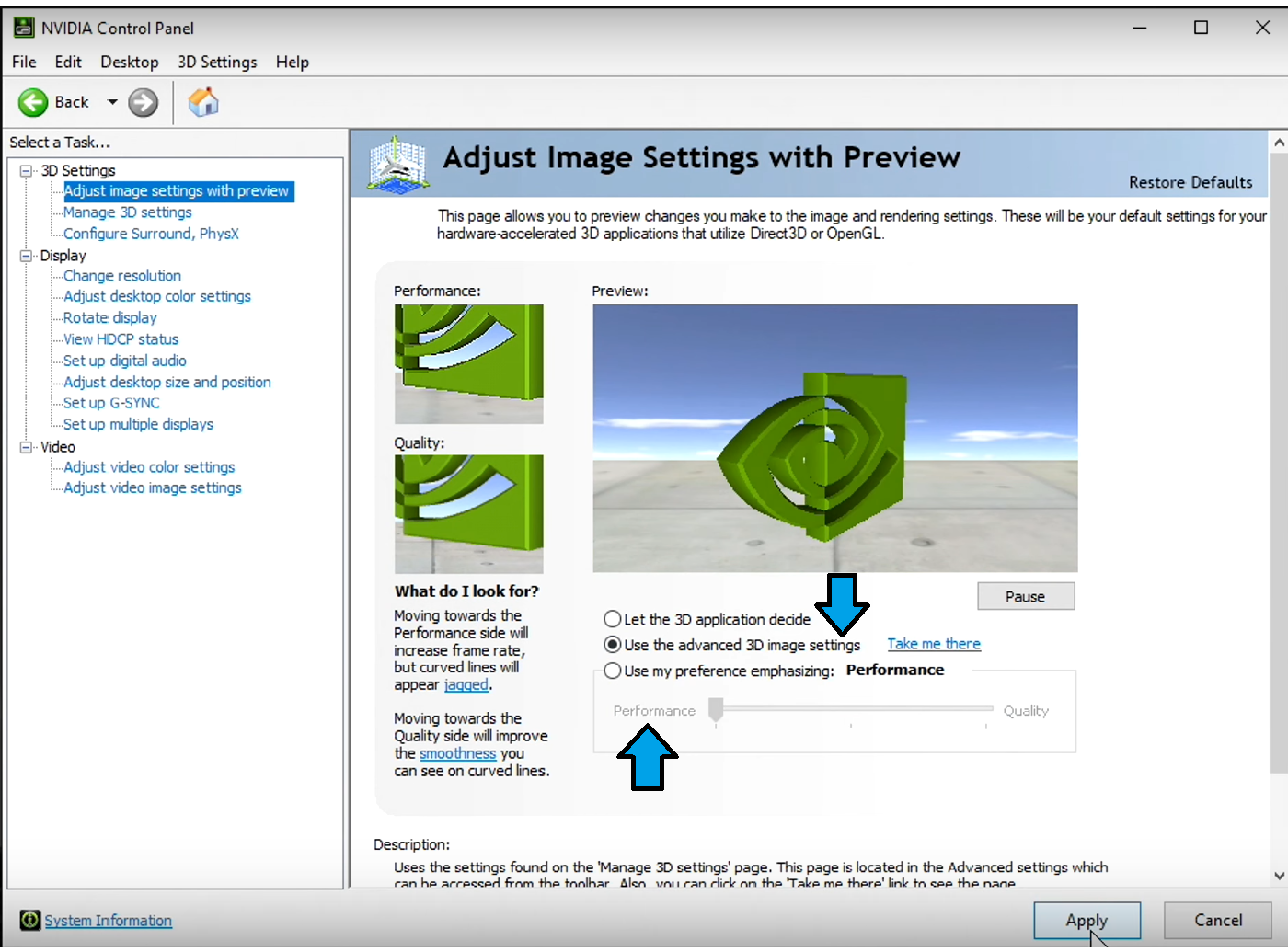This screenshot has height=952, width=1288.
Task: Open 'Adjust video color settings' task
Action: tap(149, 467)
